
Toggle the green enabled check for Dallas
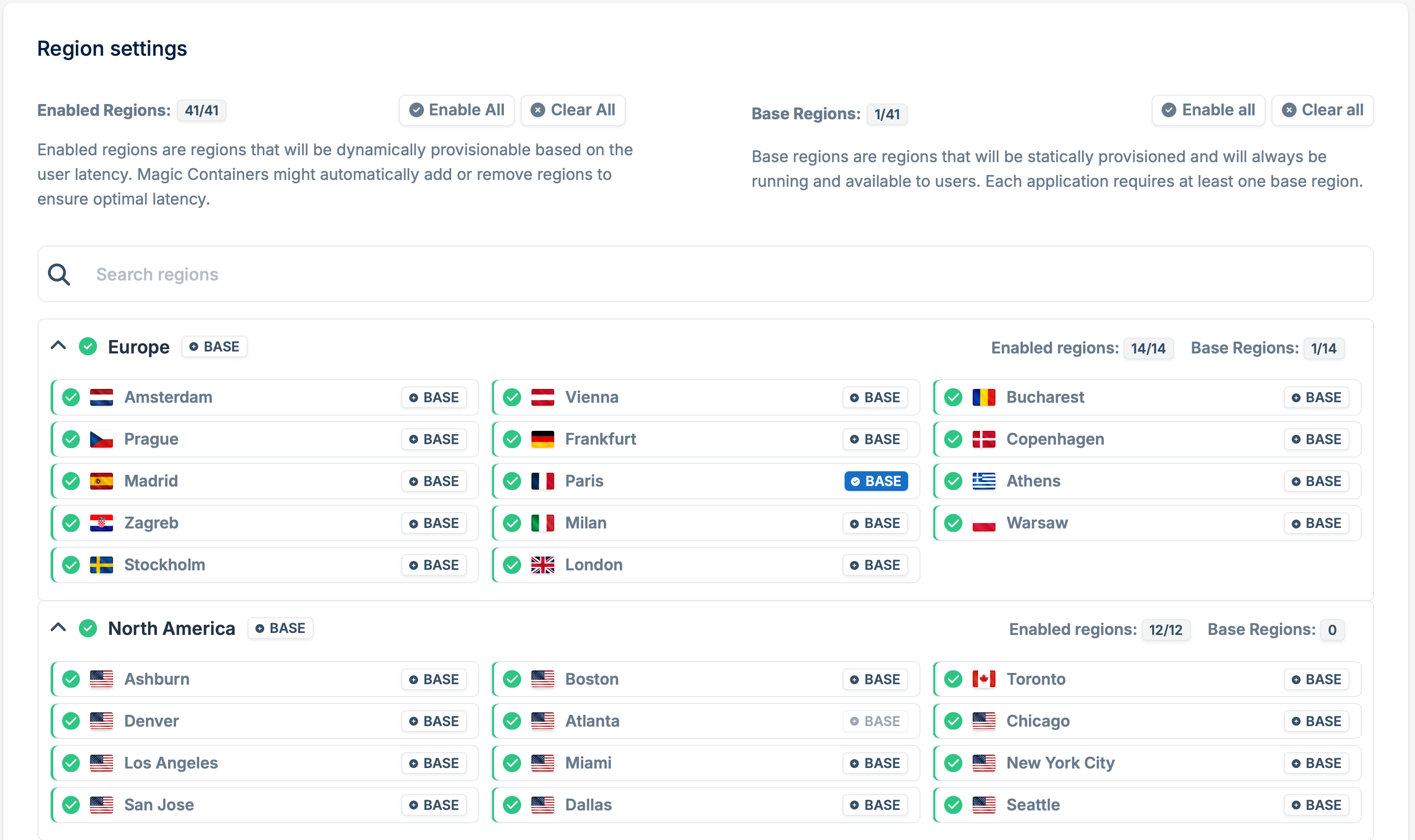[512, 805]
